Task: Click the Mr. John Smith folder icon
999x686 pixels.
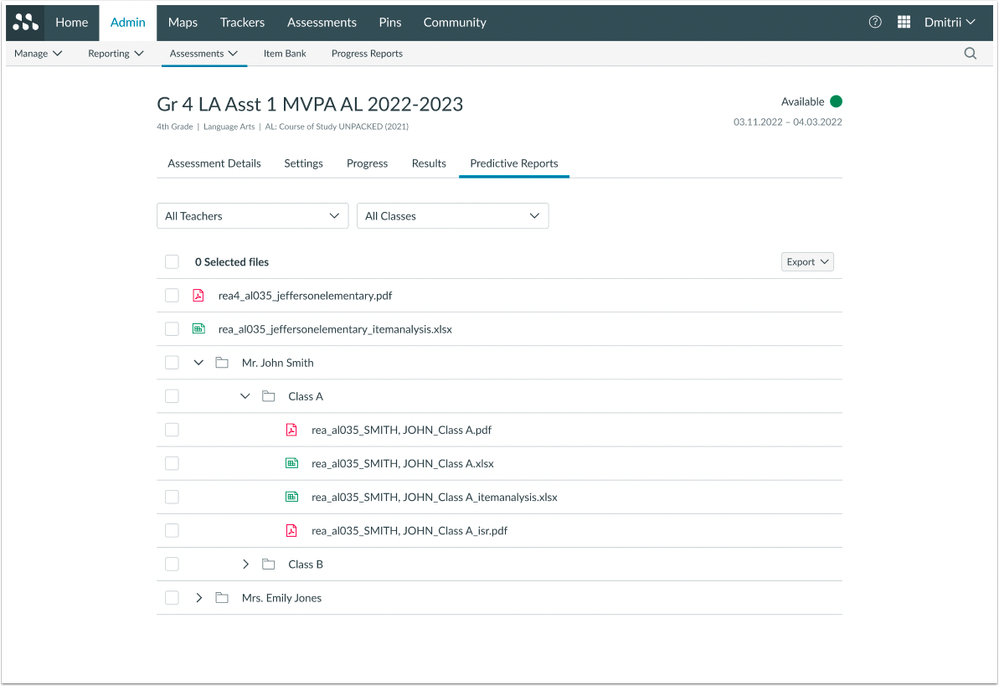Action: pyautogui.click(x=222, y=363)
